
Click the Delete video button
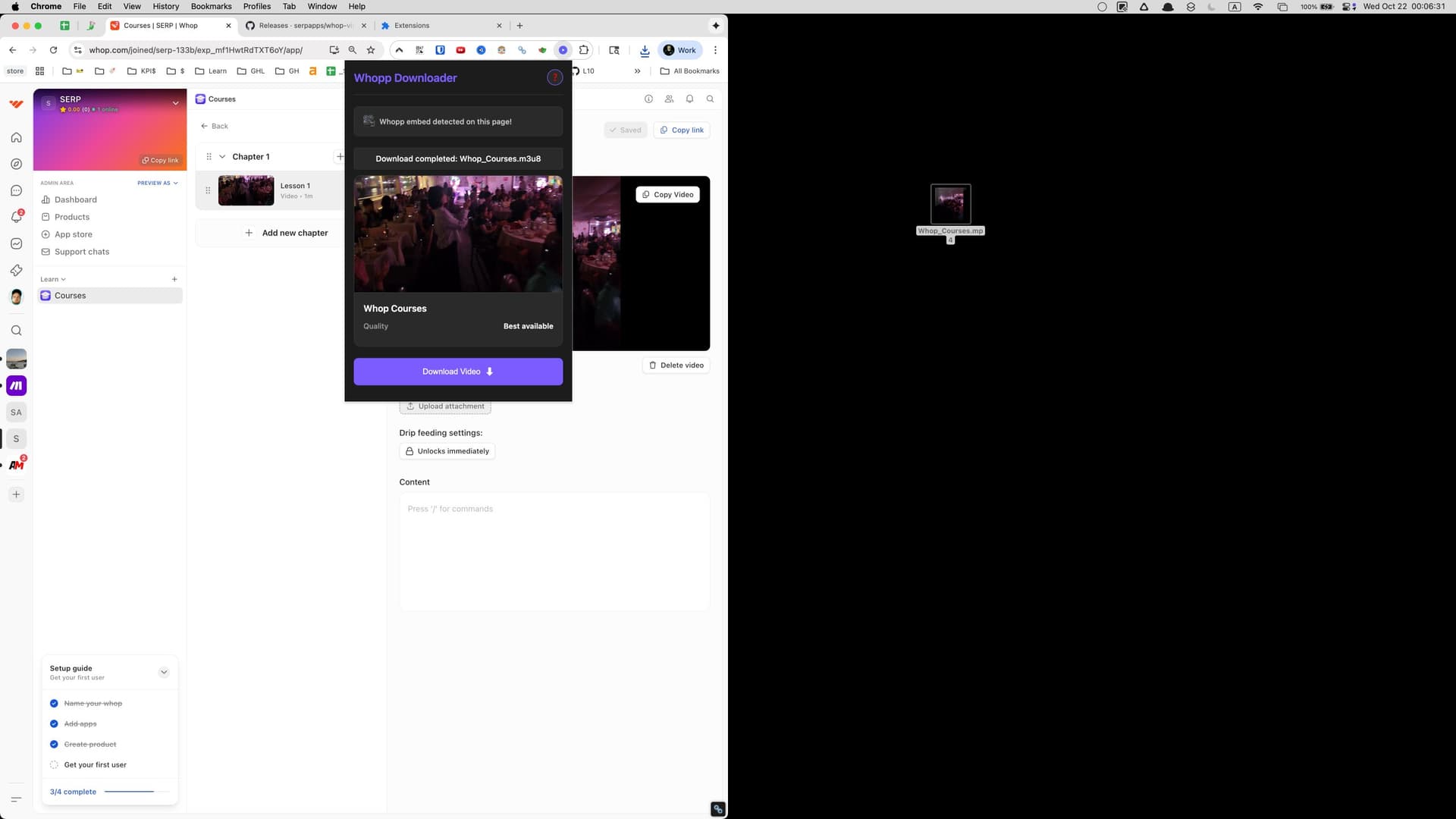tap(675, 365)
